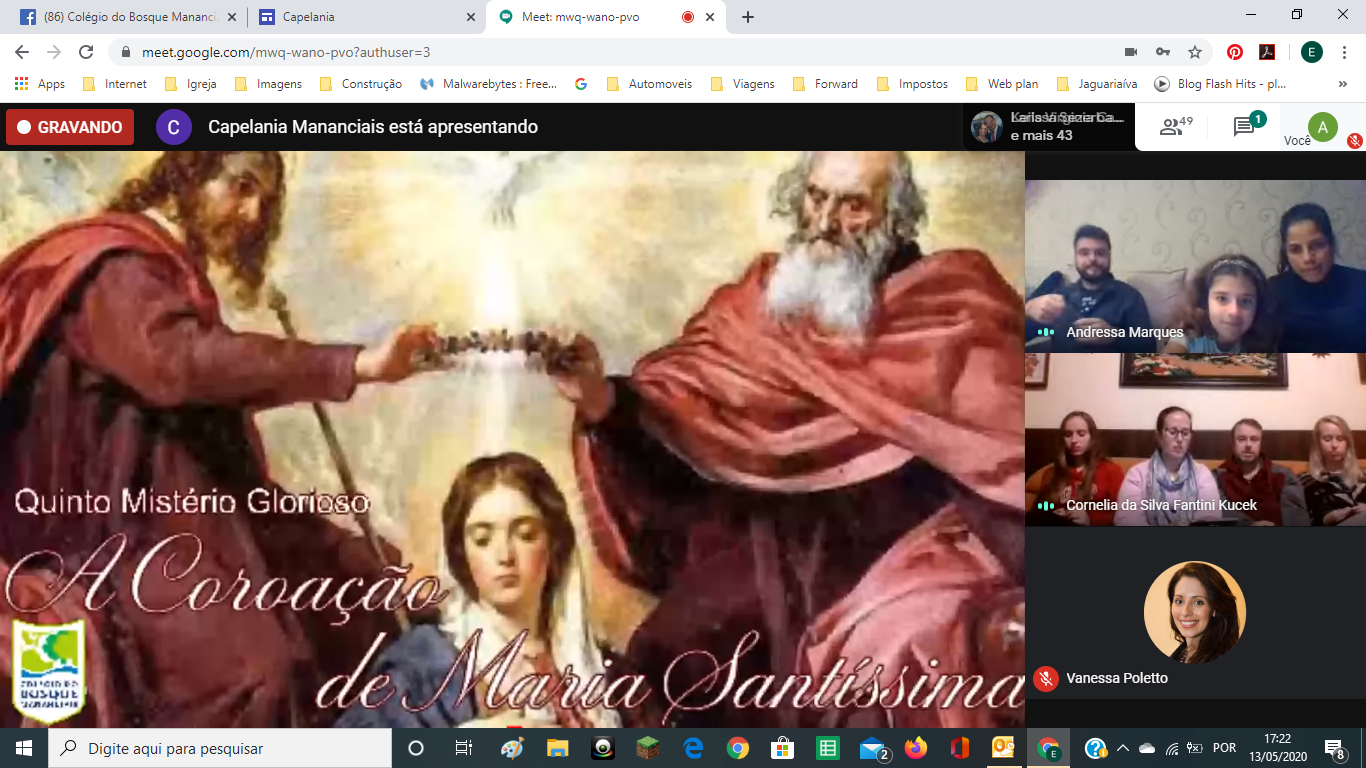
Task: Open Firefox from the taskbar
Action: coord(915,748)
